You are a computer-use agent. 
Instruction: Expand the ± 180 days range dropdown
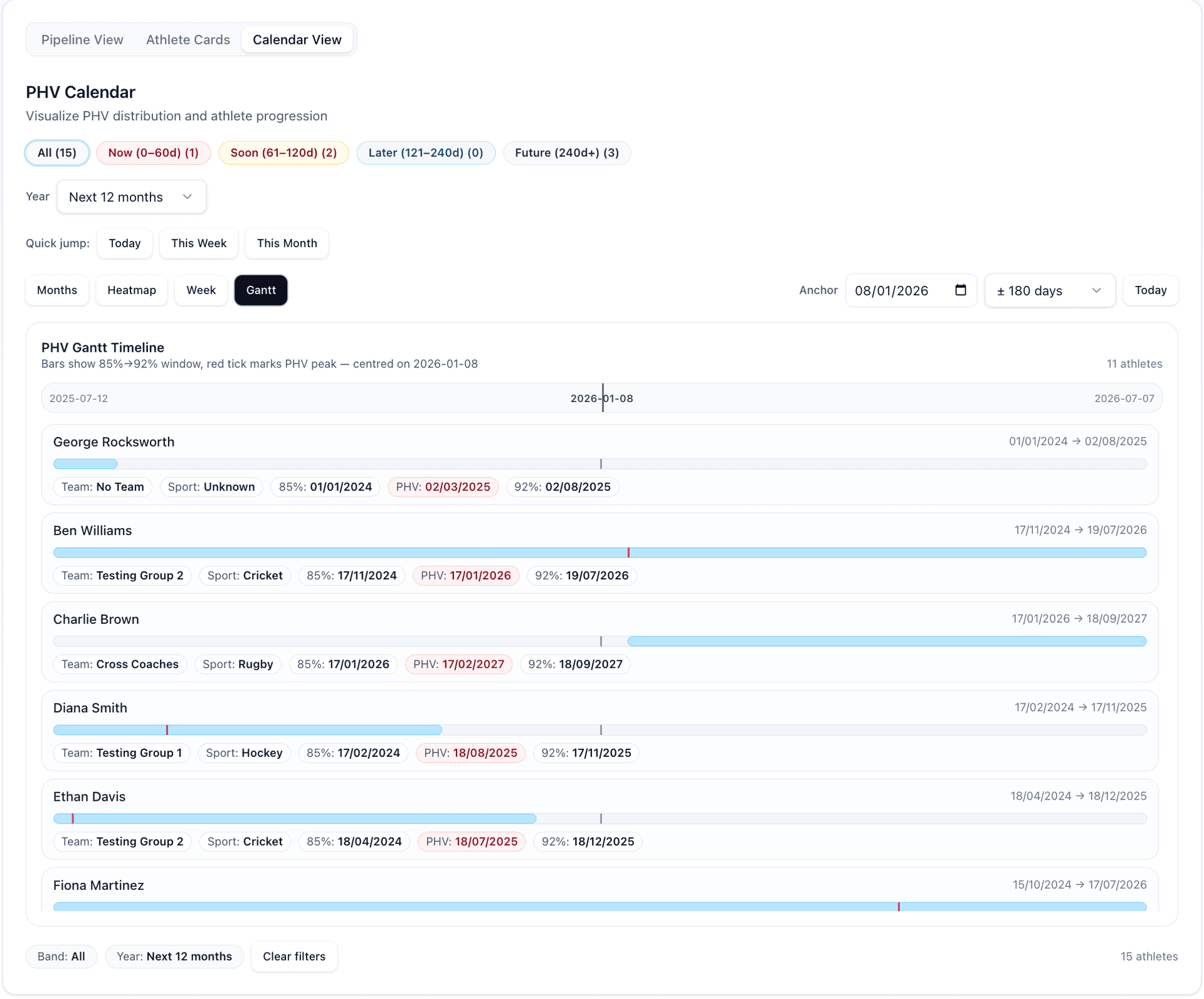1049,291
